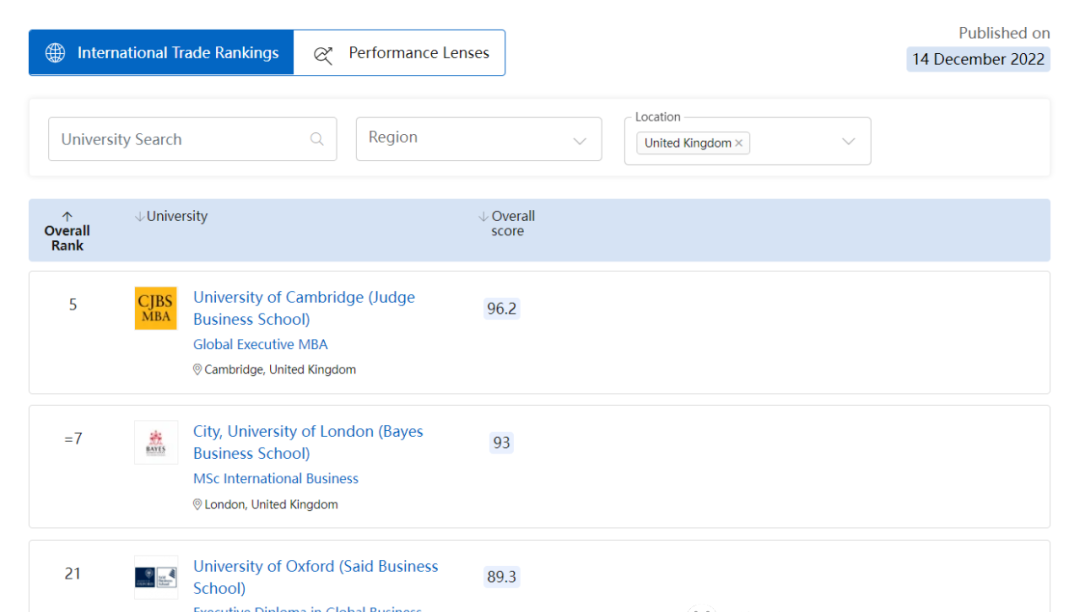Open the Region dropdown
Image resolution: width=1080 pixels, height=612 pixels.
[479, 139]
